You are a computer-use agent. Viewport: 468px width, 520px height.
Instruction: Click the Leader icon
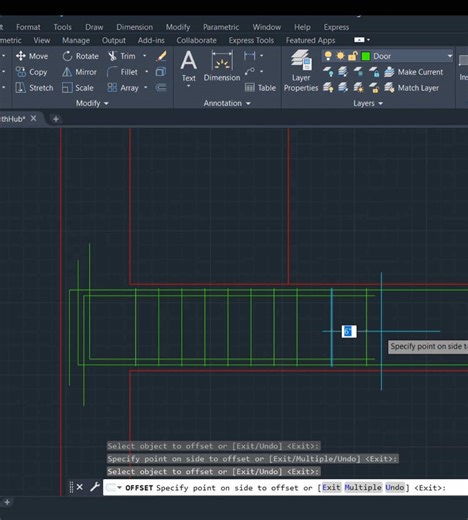coord(250,71)
